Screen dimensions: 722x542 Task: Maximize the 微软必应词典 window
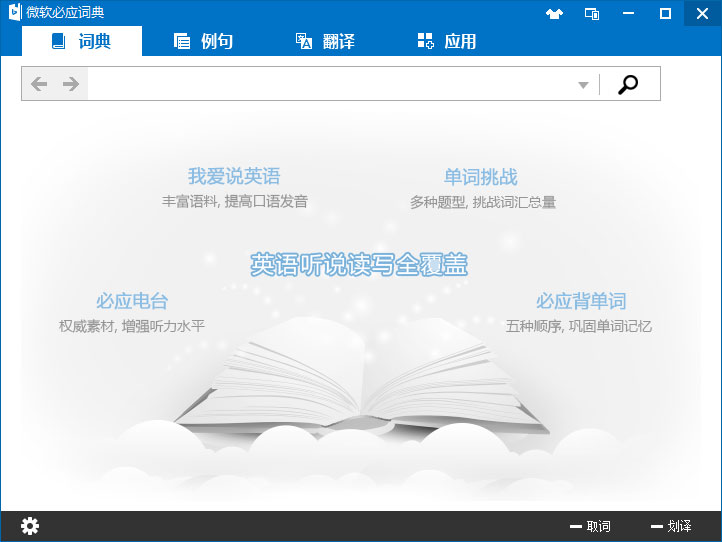[665, 13]
